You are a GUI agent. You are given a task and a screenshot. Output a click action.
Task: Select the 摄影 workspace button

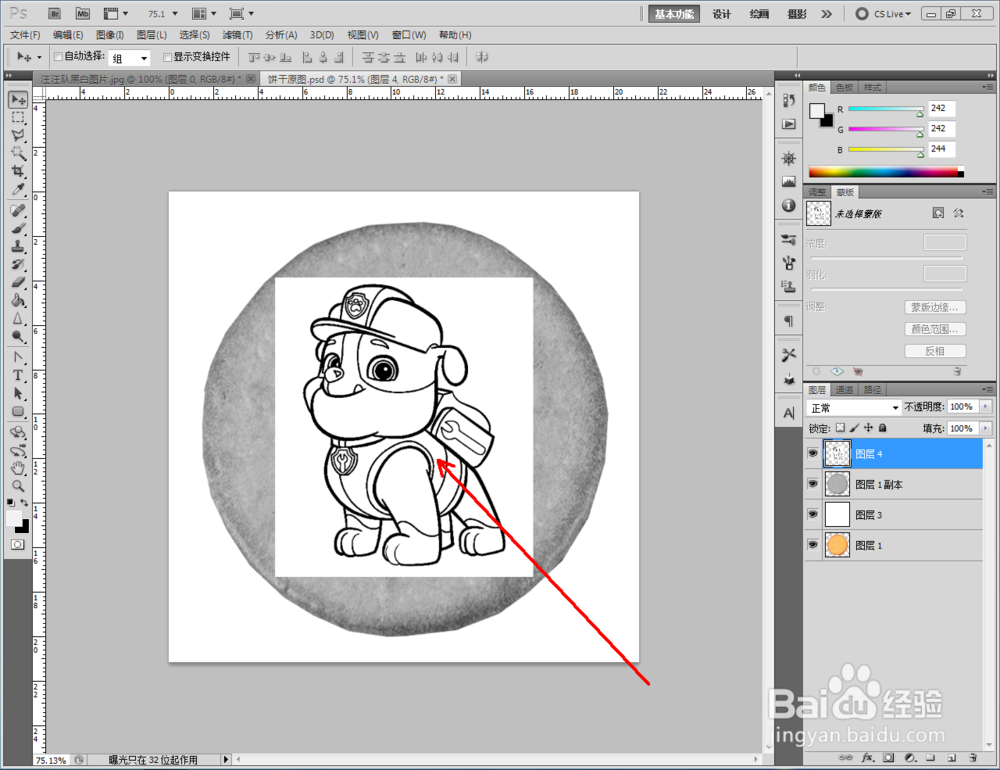797,14
